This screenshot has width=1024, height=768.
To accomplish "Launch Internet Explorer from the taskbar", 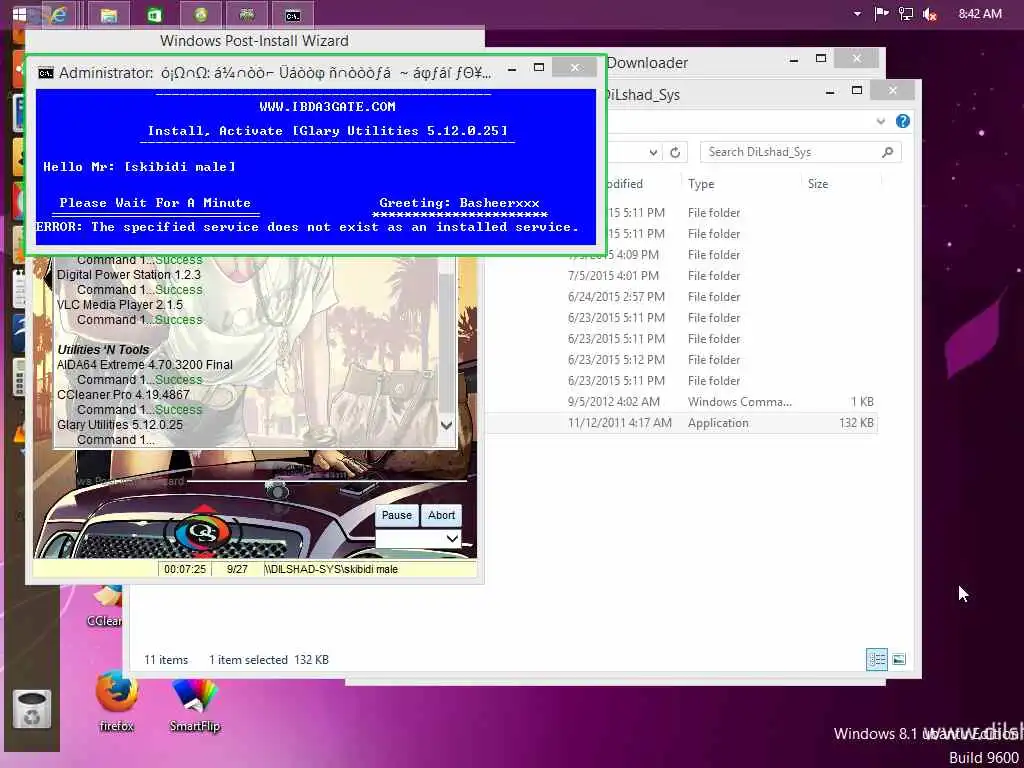I will coord(59,14).
